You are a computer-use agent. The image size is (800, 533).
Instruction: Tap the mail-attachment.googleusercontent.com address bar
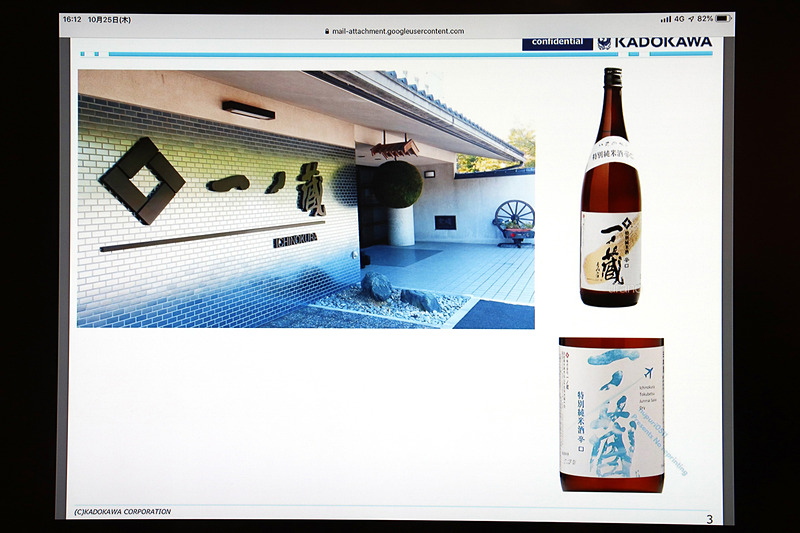(394, 31)
